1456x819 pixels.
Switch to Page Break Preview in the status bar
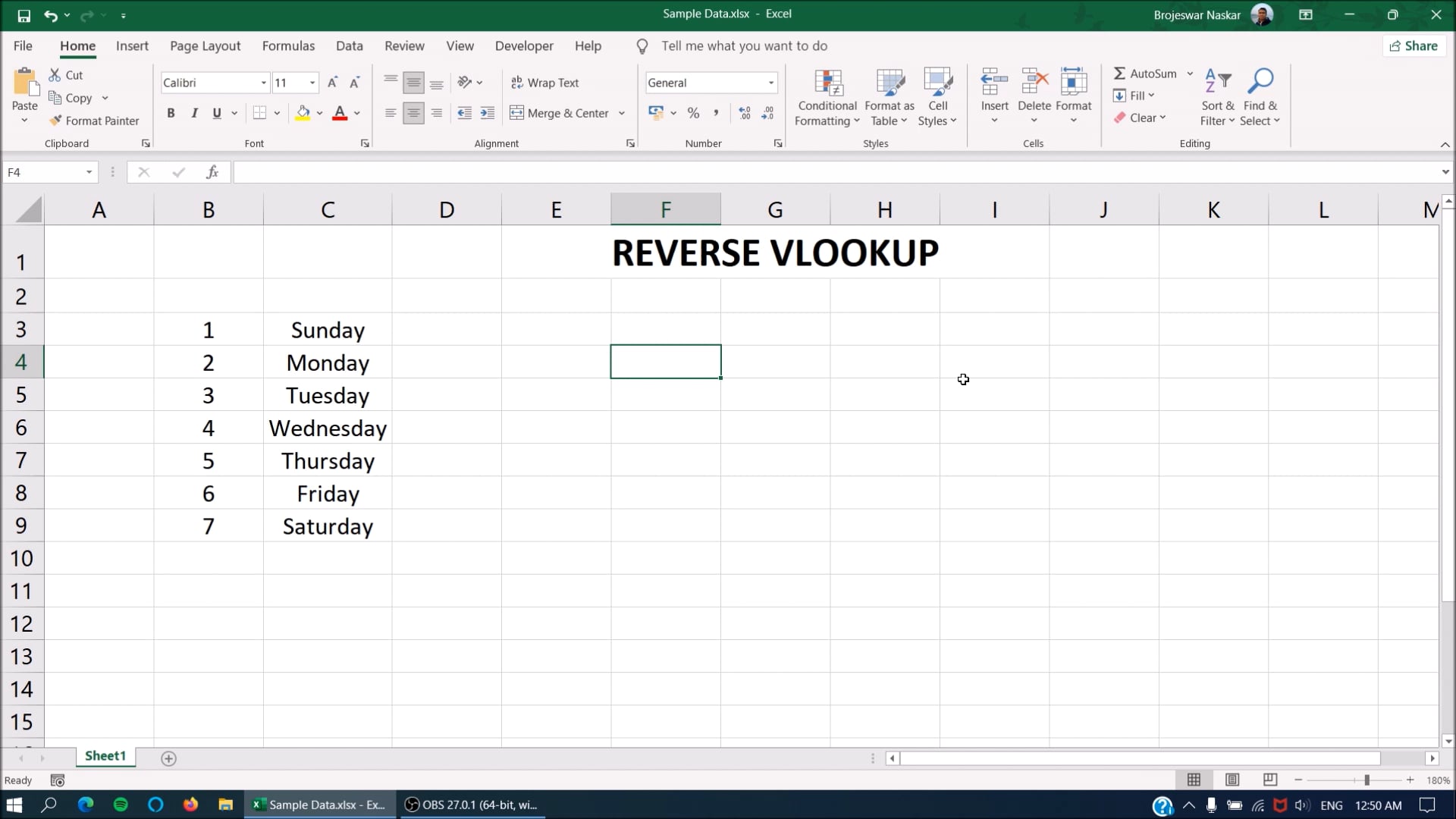1270,780
